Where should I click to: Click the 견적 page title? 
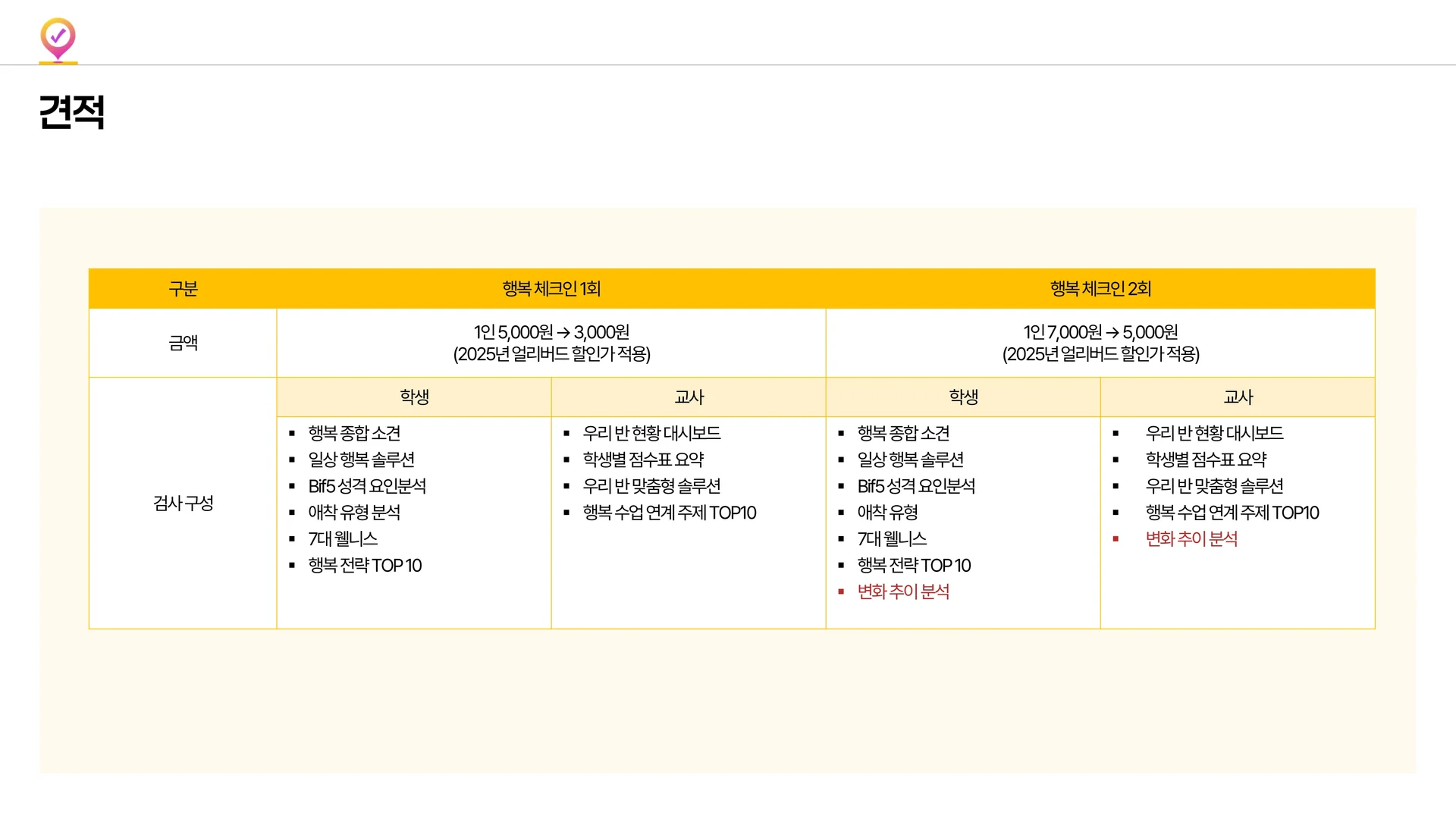point(72,112)
